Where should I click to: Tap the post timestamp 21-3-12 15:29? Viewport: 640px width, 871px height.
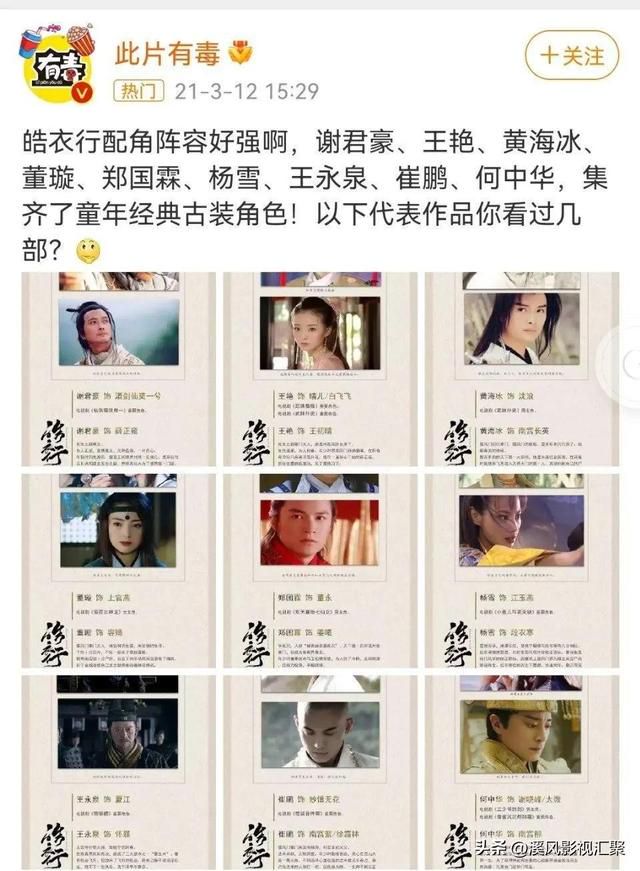tap(247, 91)
